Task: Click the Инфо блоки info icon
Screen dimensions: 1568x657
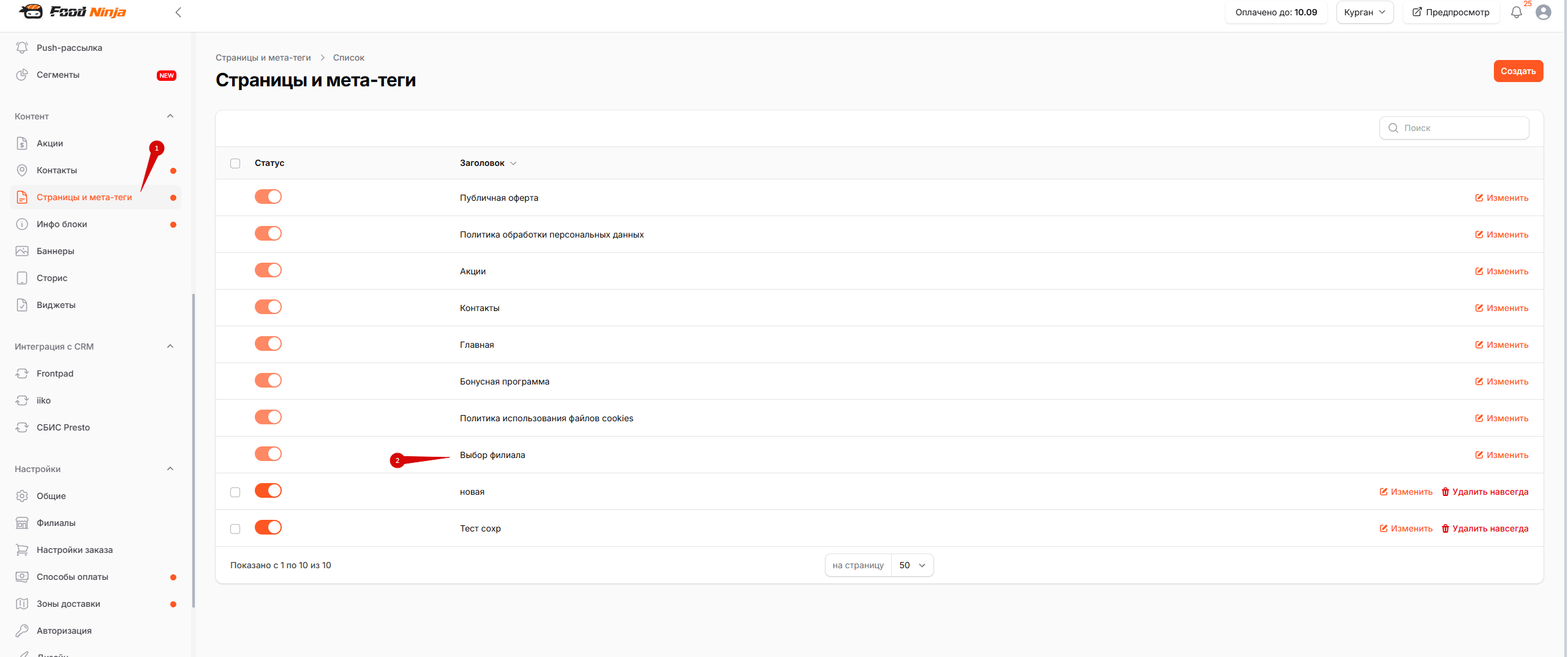Action: [22, 224]
